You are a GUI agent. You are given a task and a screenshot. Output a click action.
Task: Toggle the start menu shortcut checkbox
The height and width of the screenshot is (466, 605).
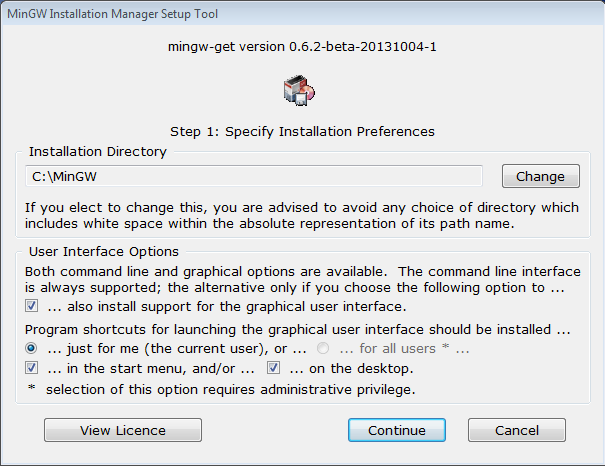pyautogui.click(x=33, y=368)
